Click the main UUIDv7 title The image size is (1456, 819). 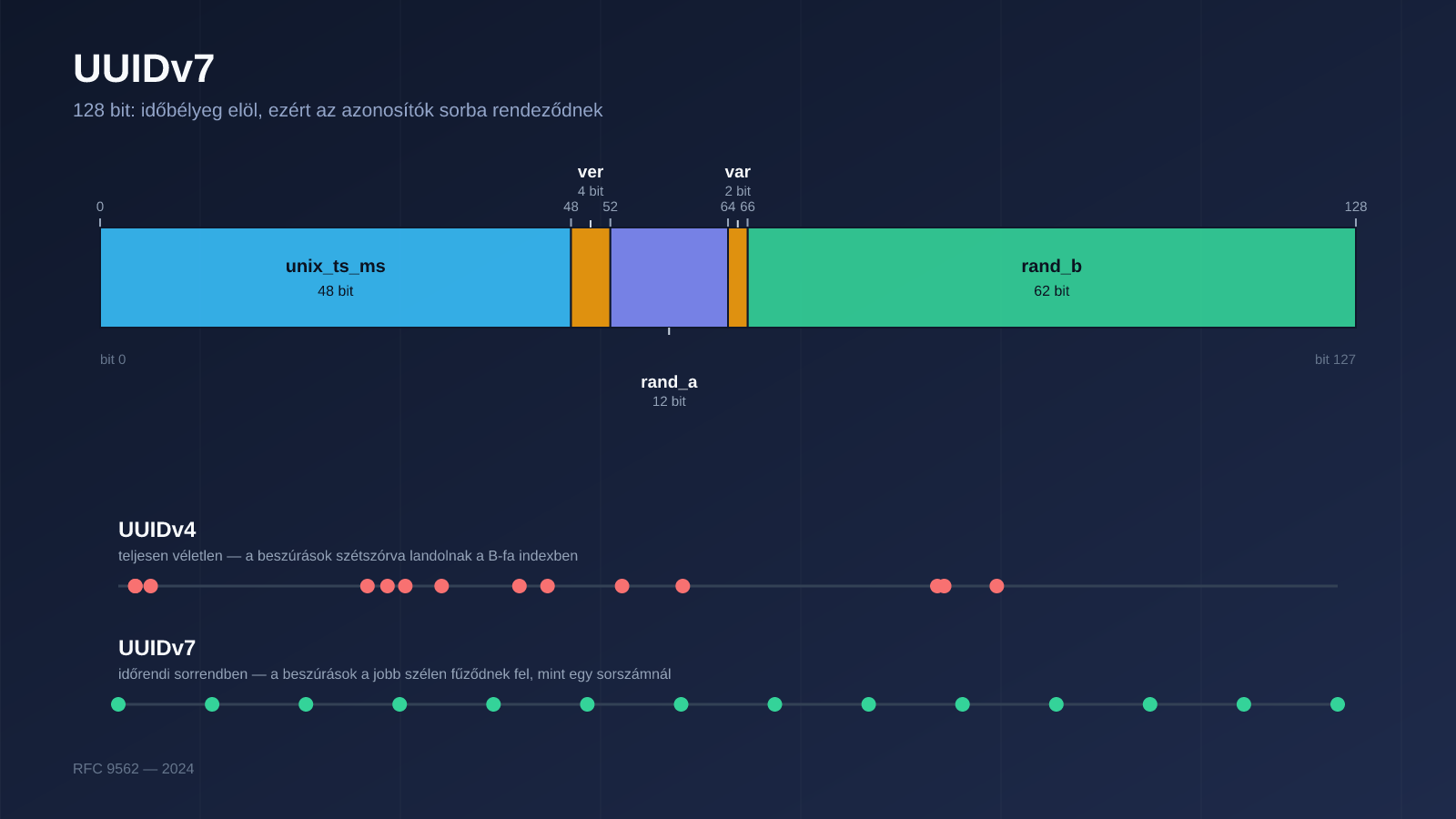point(144,69)
